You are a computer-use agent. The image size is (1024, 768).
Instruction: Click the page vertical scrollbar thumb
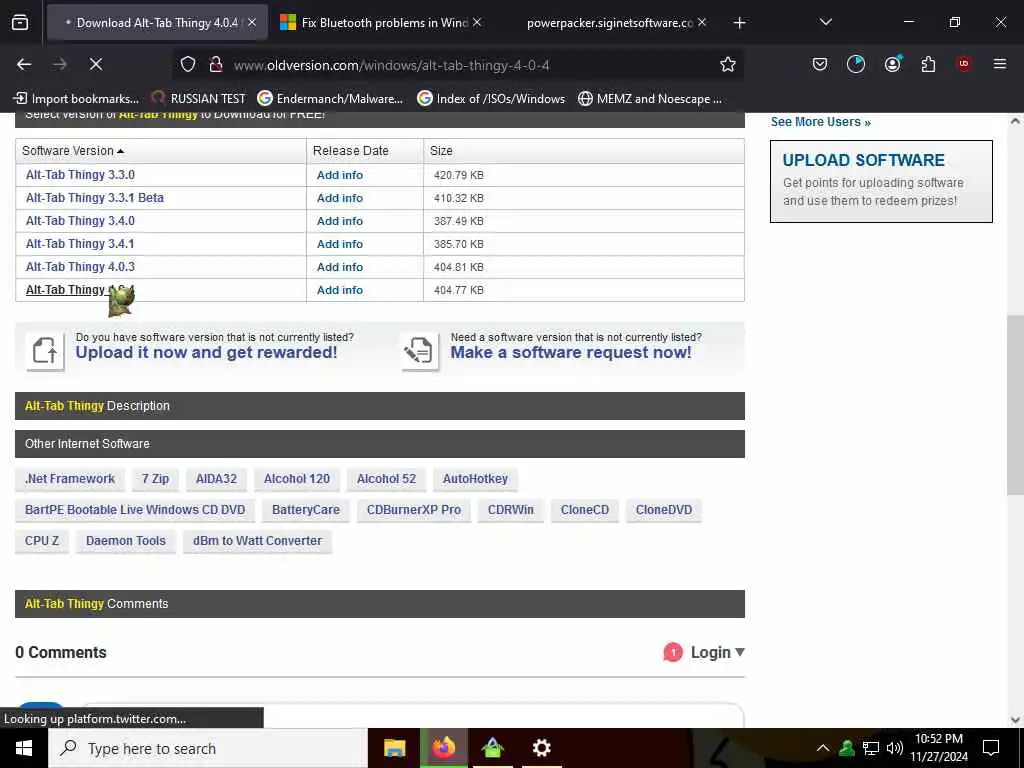[x=1015, y=405]
